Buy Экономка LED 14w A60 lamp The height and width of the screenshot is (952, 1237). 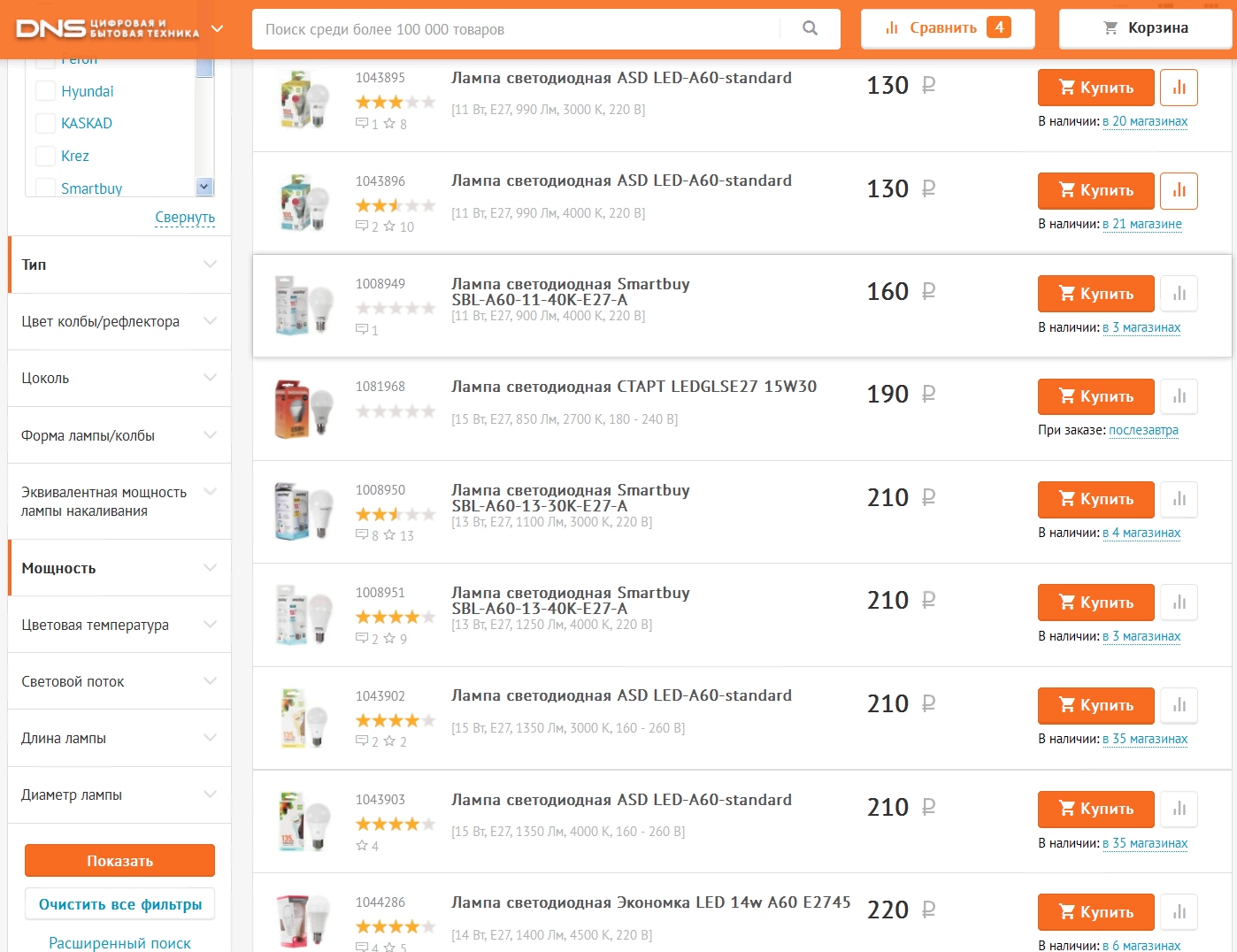1095,912
